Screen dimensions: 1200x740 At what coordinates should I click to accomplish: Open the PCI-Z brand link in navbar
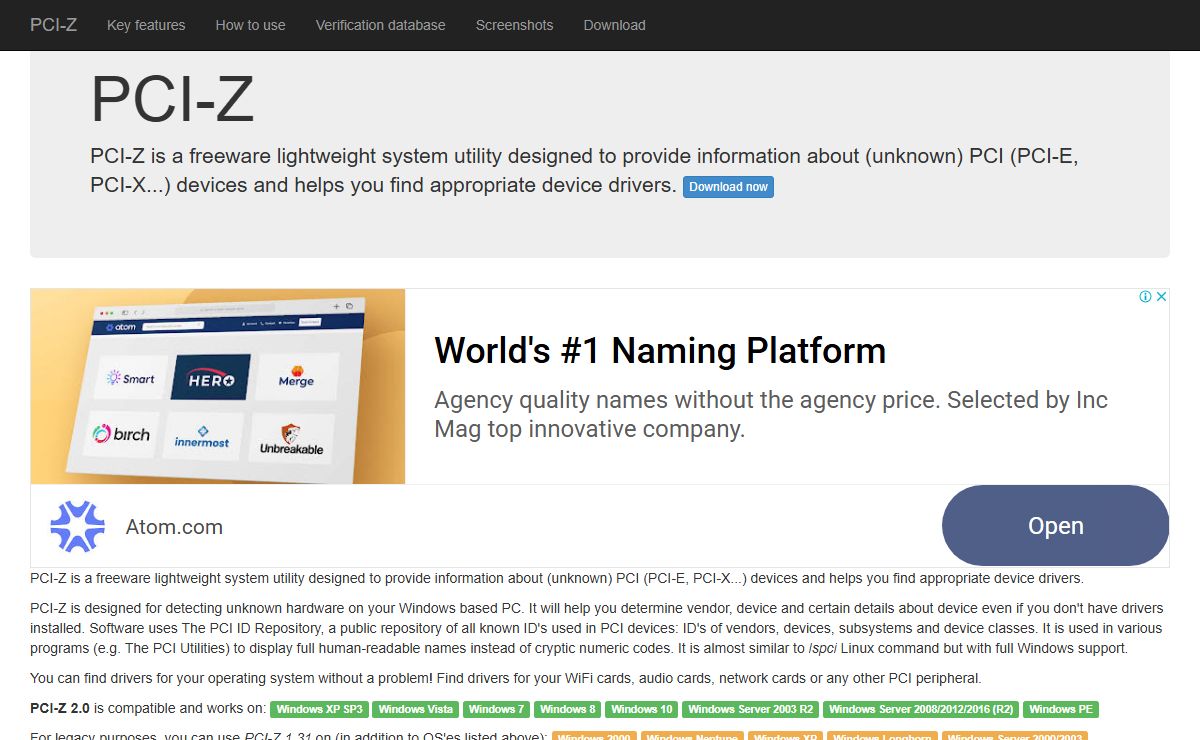click(54, 25)
